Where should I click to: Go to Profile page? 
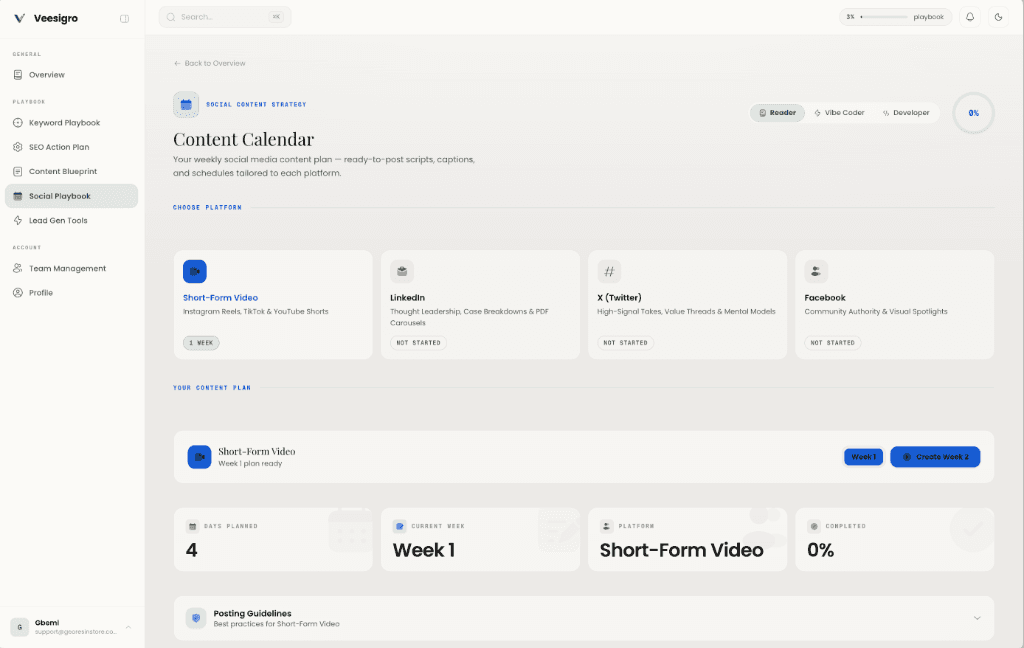(x=71, y=293)
